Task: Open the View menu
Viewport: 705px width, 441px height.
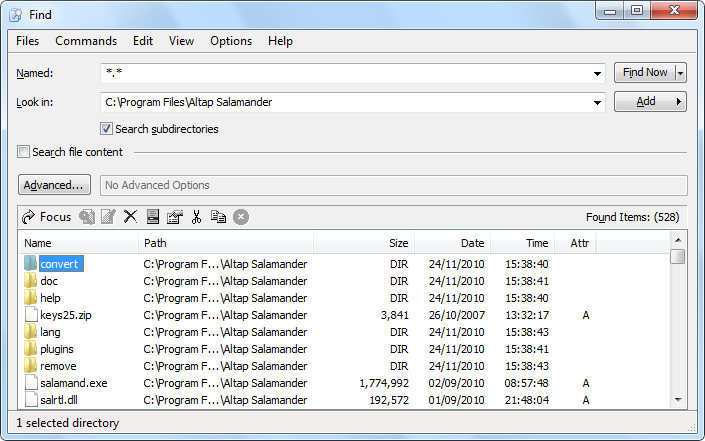Action: click(x=181, y=41)
